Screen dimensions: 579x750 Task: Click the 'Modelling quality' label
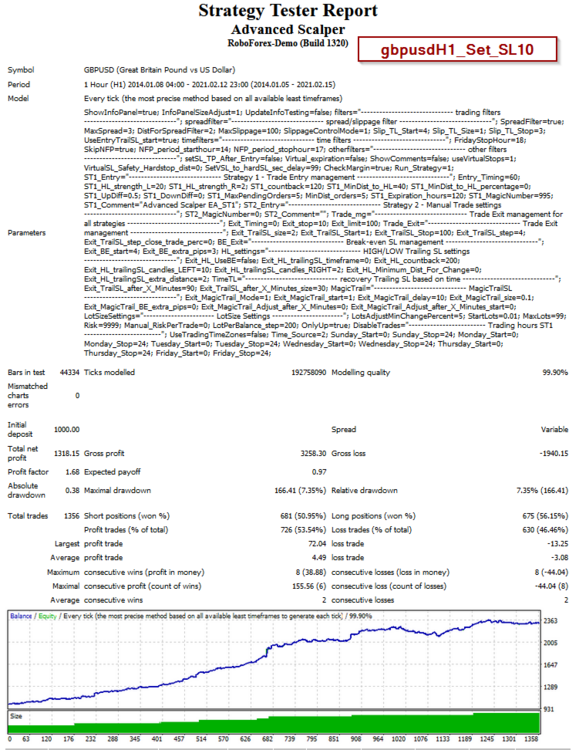click(361, 373)
